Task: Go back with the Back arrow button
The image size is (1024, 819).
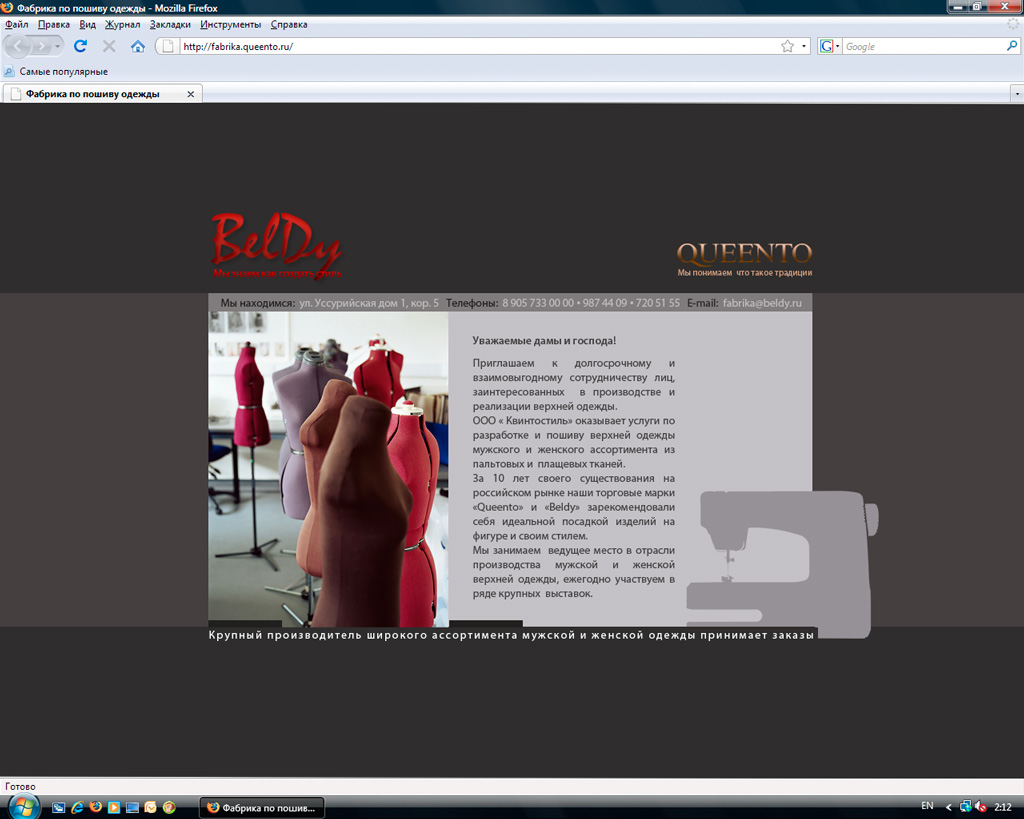Action: [x=18, y=46]
